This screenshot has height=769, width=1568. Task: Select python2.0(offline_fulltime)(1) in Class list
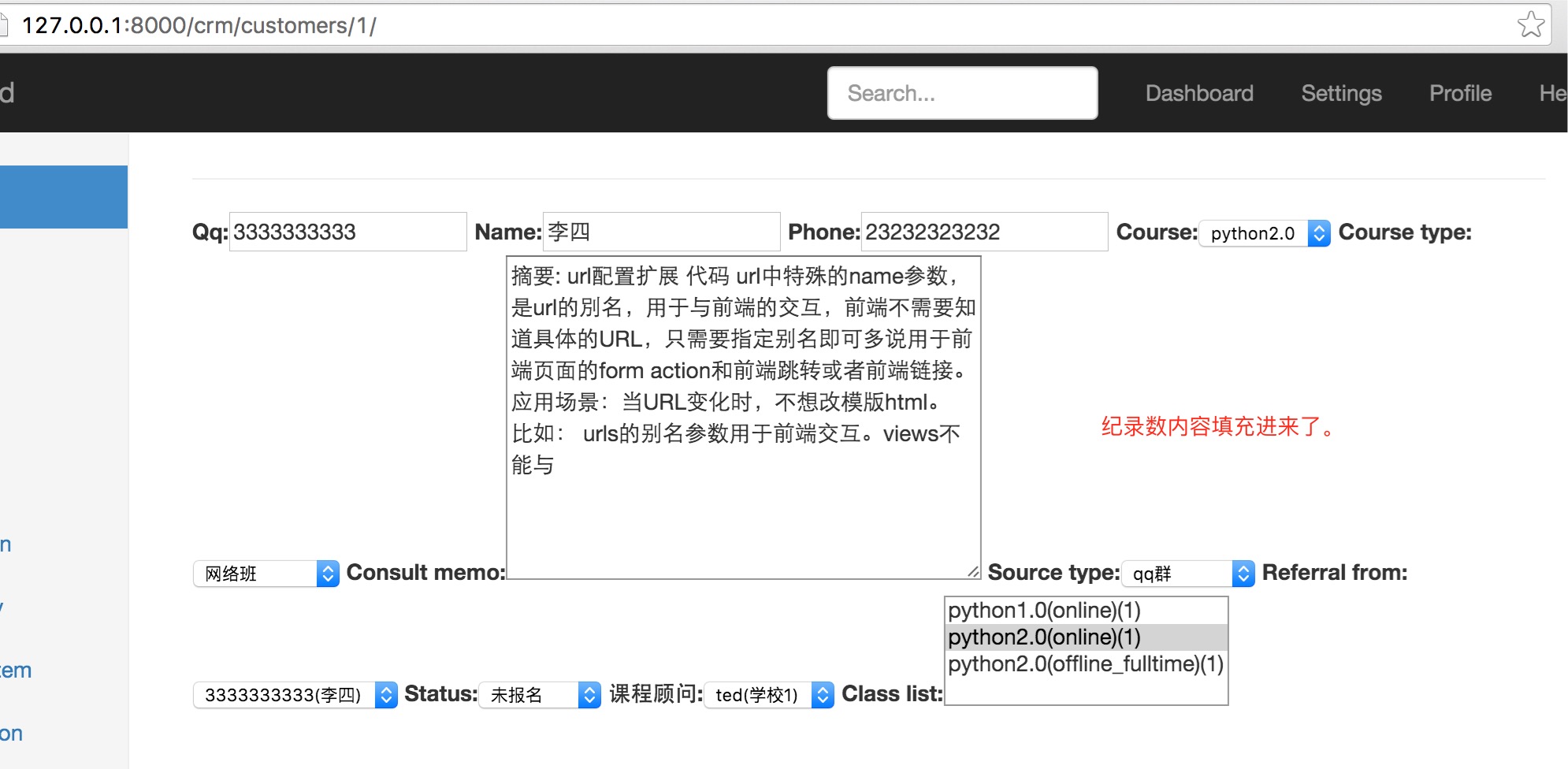pos(1086,664)
